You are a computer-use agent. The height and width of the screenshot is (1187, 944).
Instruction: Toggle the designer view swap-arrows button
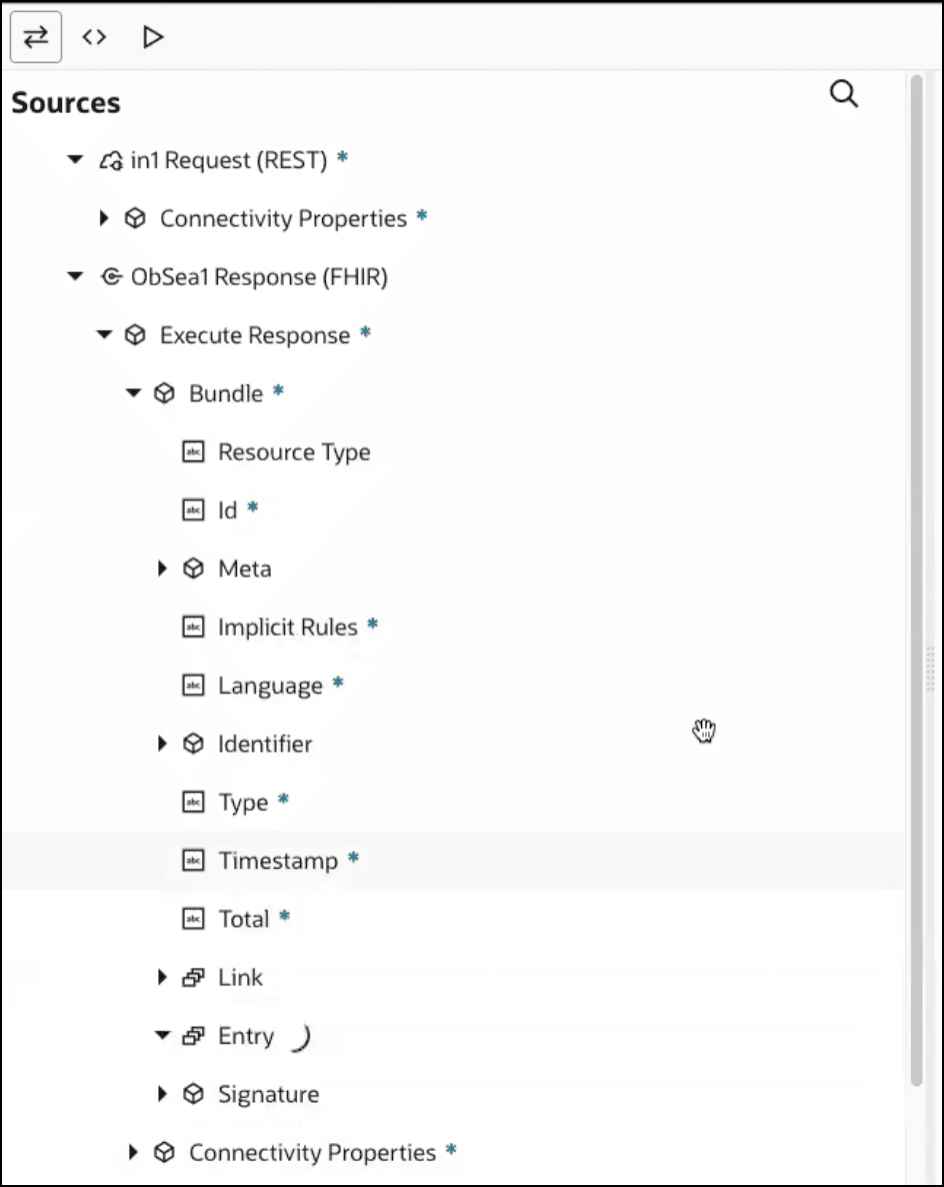tap(36, 36)
